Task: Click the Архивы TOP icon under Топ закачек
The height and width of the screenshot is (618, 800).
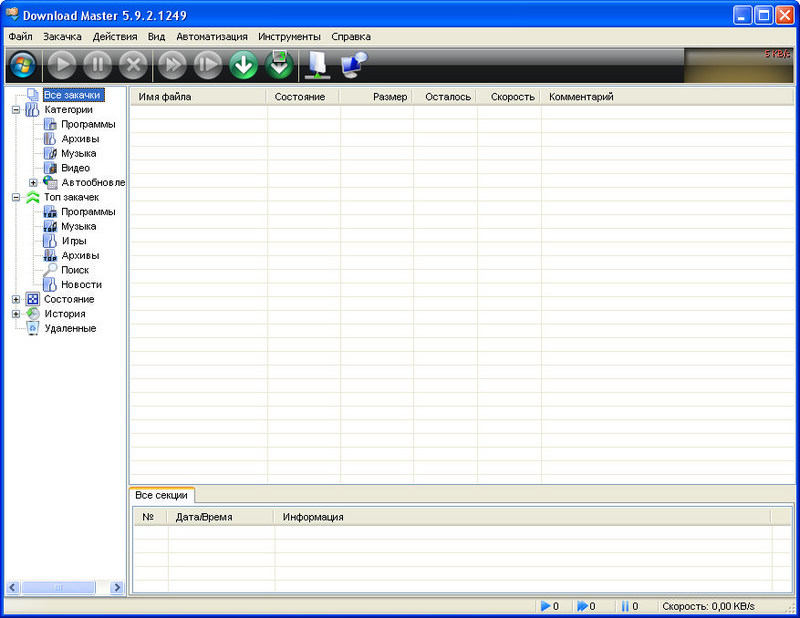Action: pyautogui.click(x=49, y=255)
